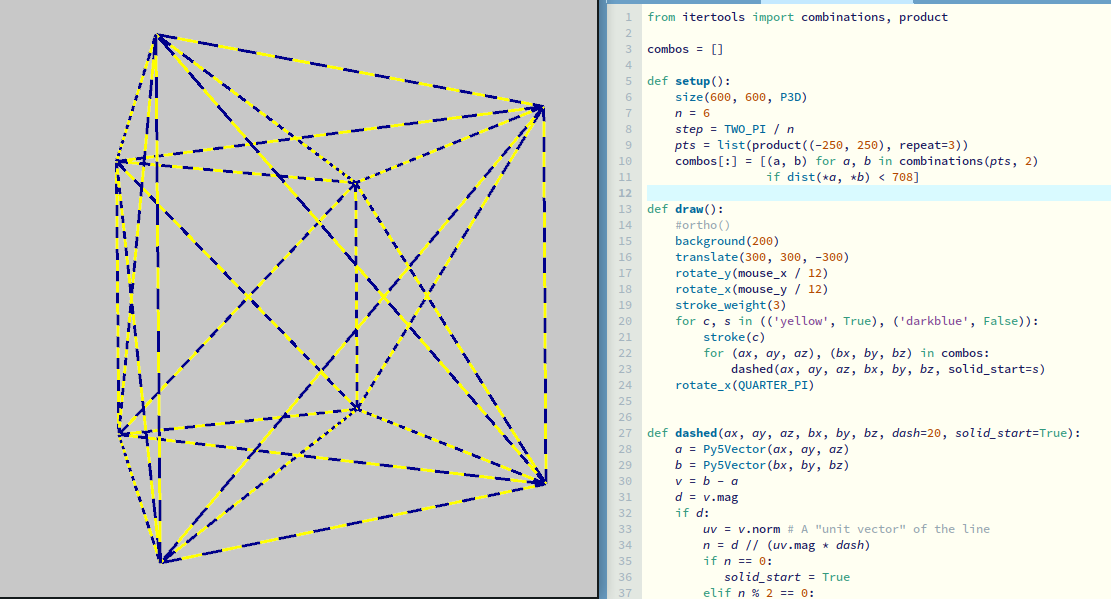Click line number 27 in the gutter
The height and width of the screenshot is (599, 1111).
pos(626,433)
